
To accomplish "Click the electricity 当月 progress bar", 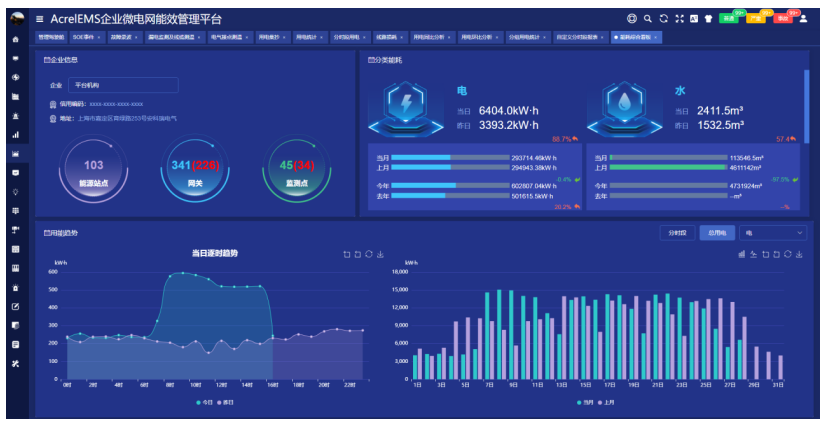I will (450, 158).
